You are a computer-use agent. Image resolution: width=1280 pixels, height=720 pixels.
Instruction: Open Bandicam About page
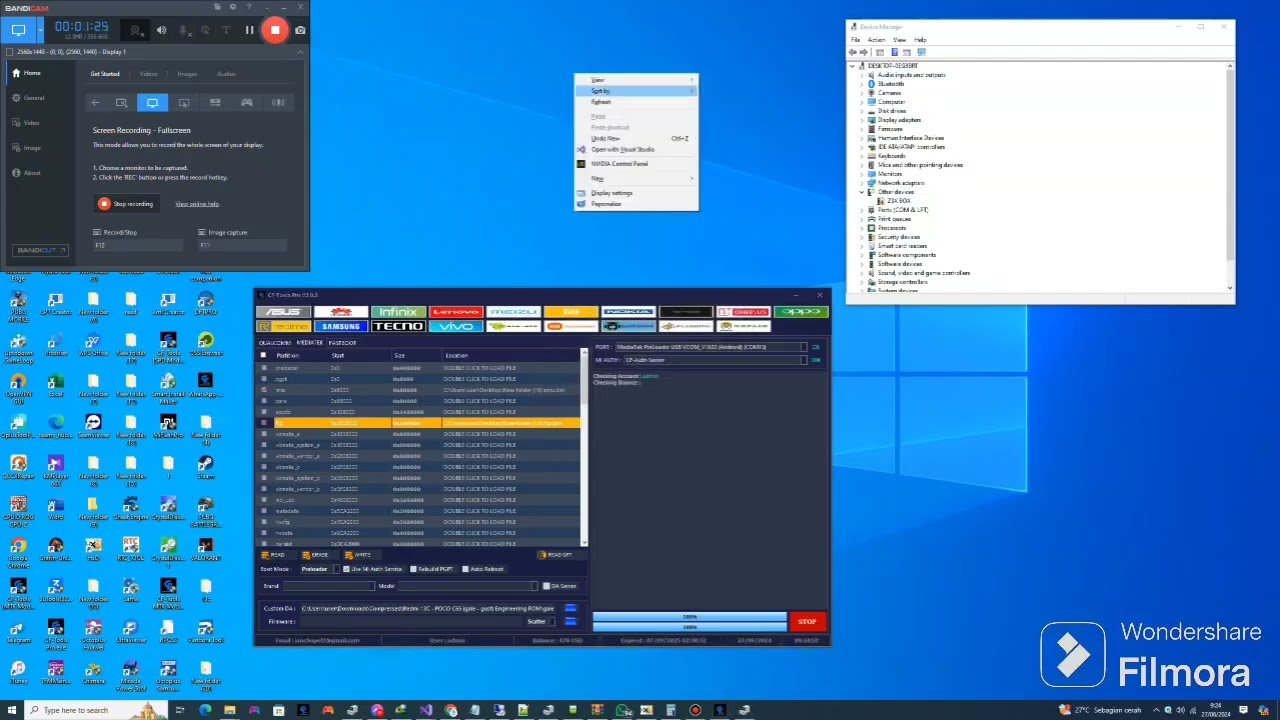(x=27, y=173)
